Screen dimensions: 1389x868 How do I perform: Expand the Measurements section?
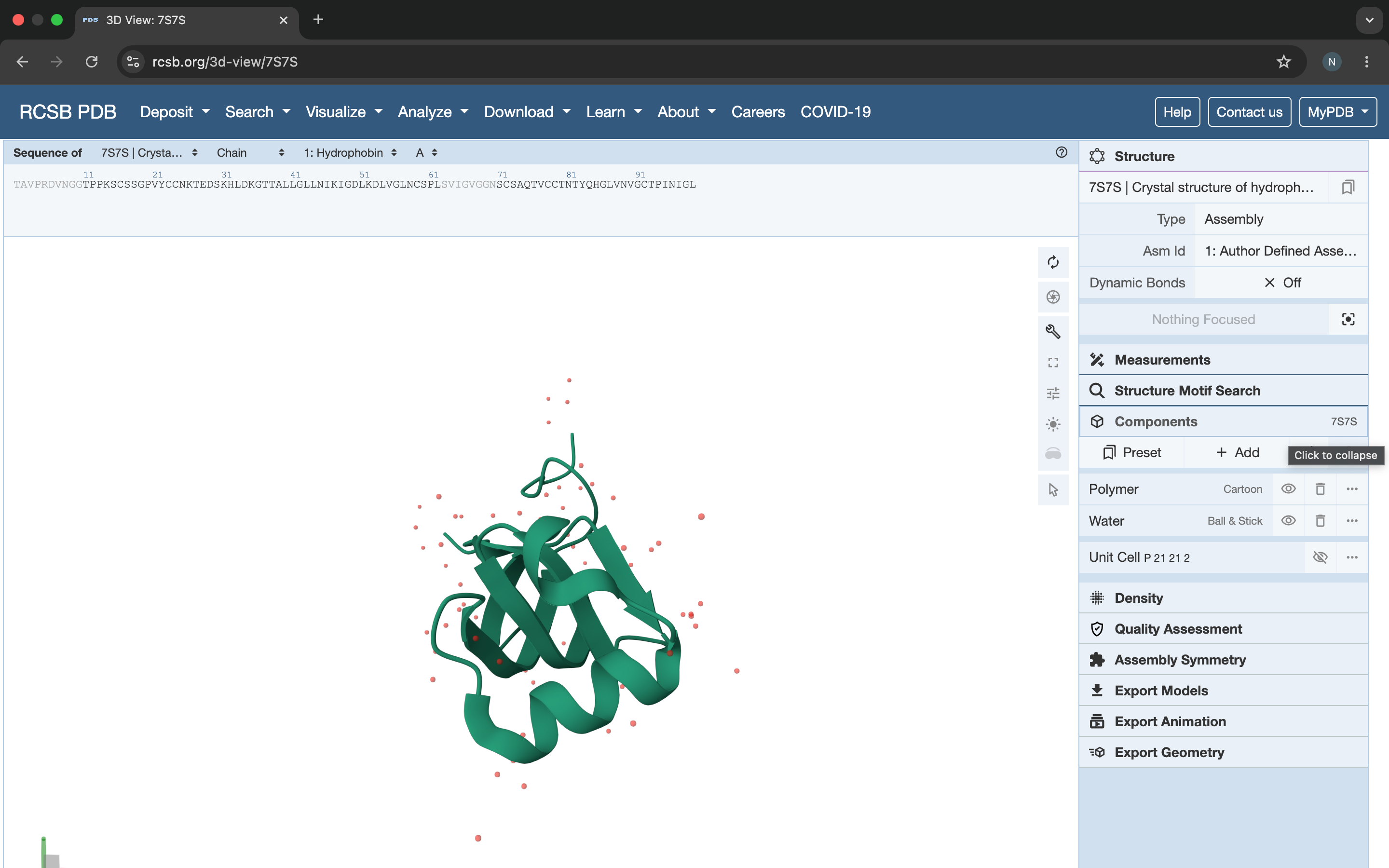point(1223,360)
